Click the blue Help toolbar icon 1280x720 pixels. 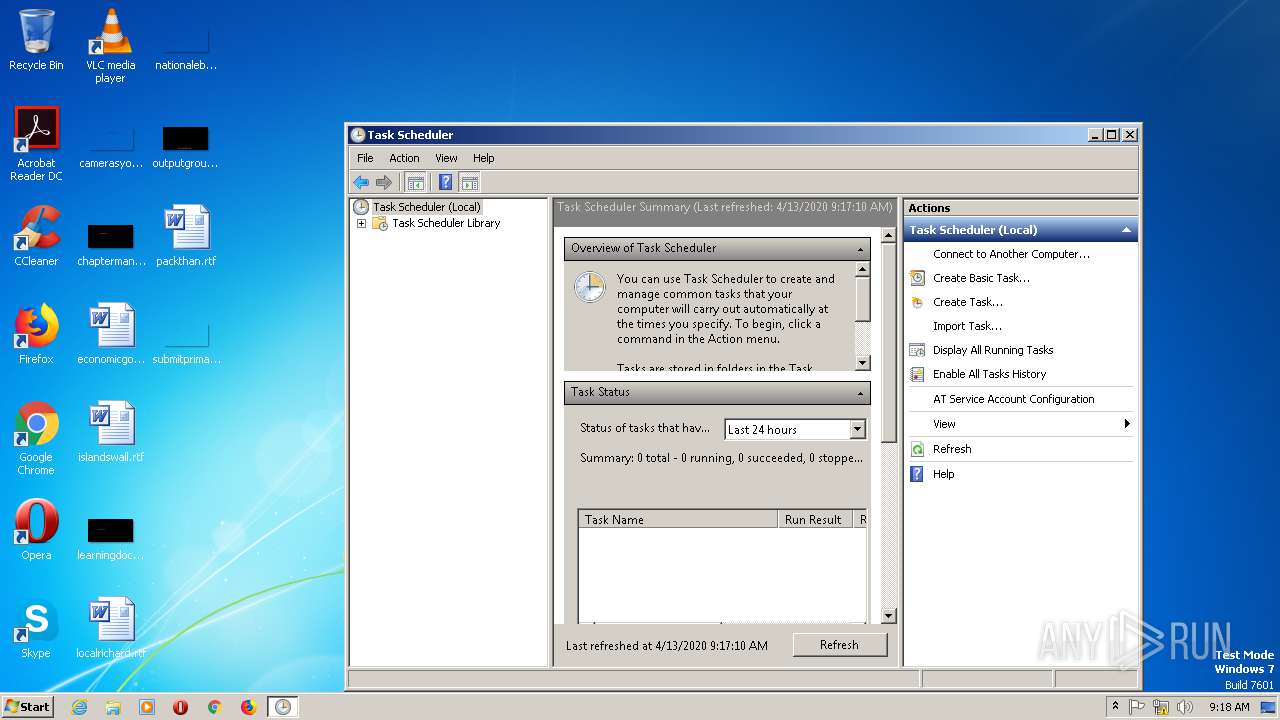446,182
